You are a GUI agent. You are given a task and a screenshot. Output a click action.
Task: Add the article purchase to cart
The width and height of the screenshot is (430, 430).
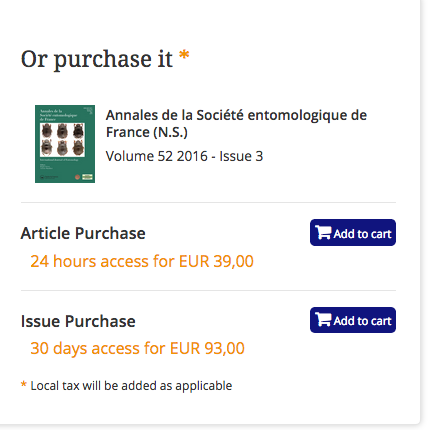[x=353, y=233]
